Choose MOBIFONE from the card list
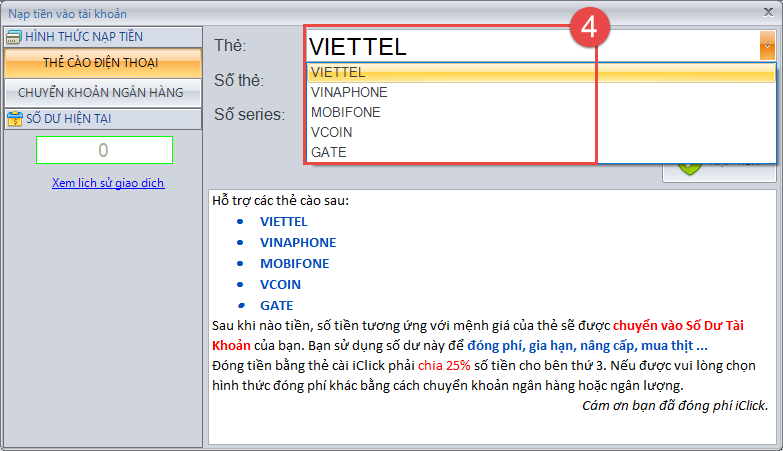 (541, 112)
